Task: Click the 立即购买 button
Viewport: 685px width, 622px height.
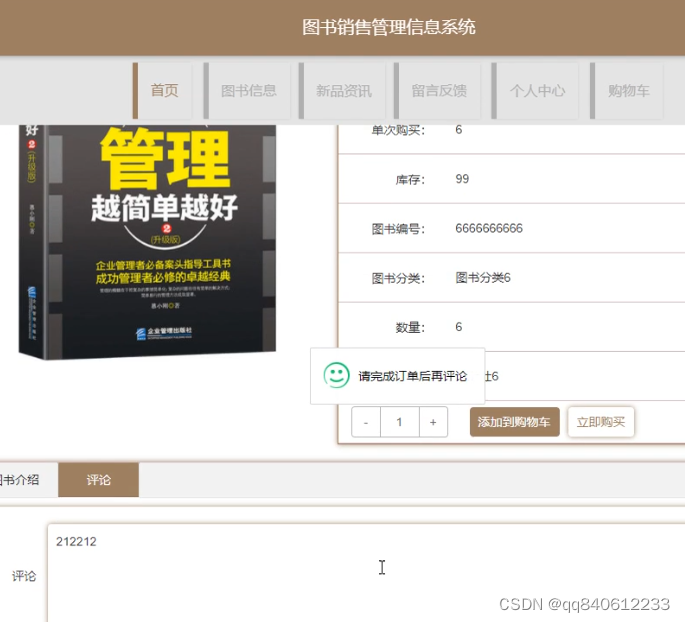Action: pyautogui.click(x=601, y=422)
